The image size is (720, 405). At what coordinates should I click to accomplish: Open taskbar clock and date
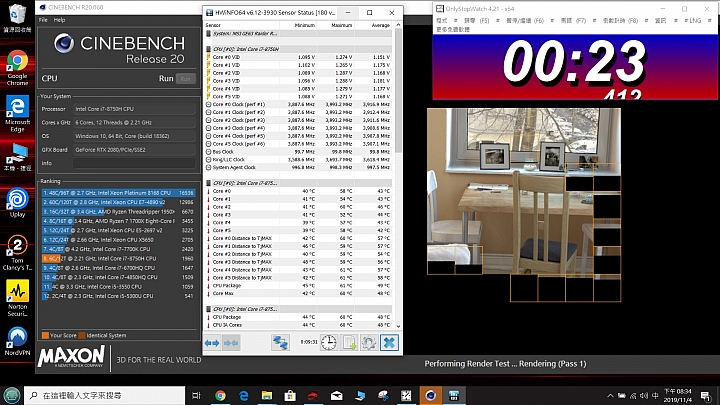[x=678, y=395]
